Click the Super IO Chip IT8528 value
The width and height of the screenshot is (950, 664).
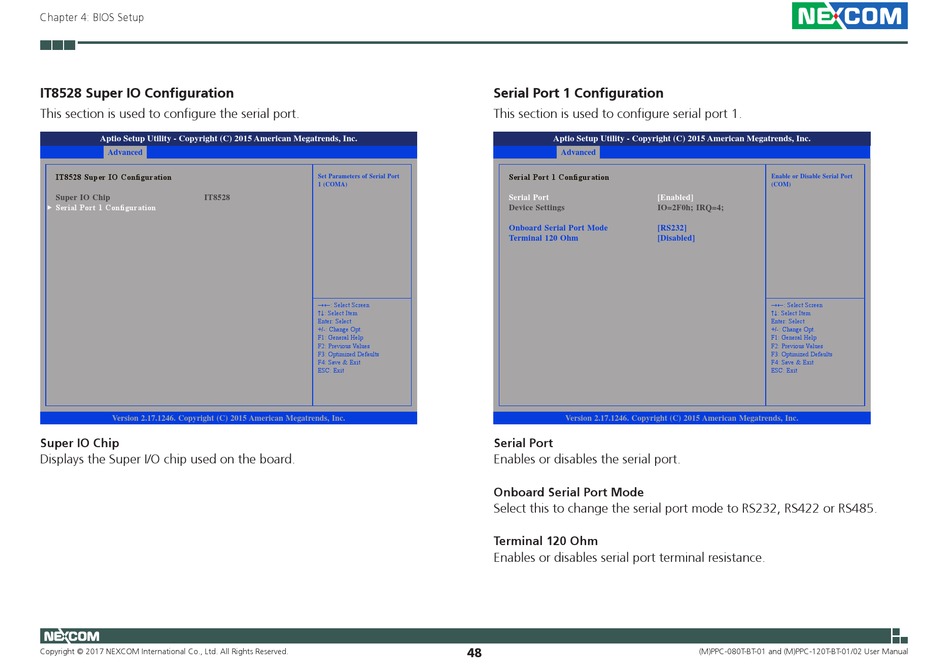tap(216, 198)
